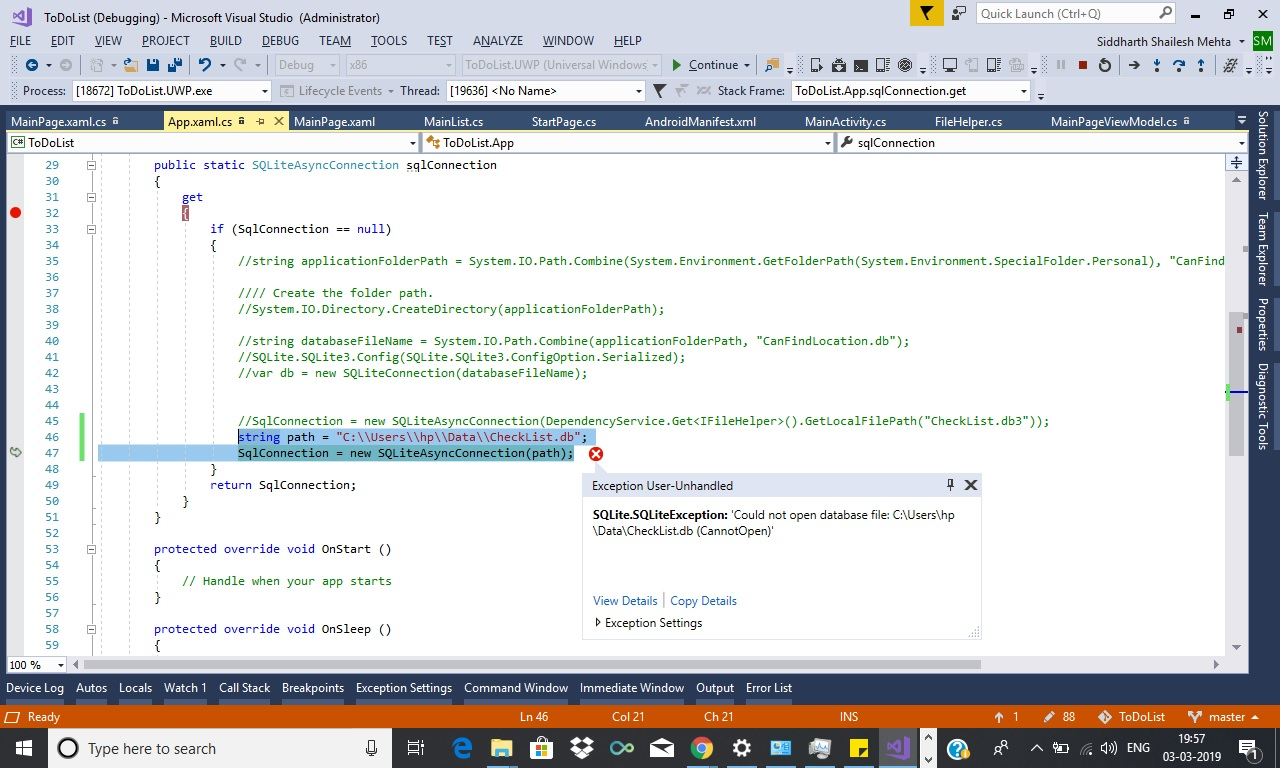
Task: Open the DEBUG menu
Action: [x=280, y=41]
